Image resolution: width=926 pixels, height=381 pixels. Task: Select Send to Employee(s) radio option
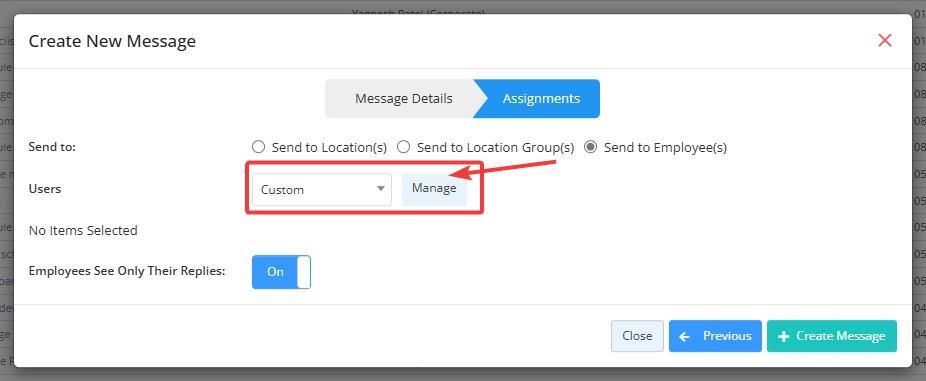(590, 147)
